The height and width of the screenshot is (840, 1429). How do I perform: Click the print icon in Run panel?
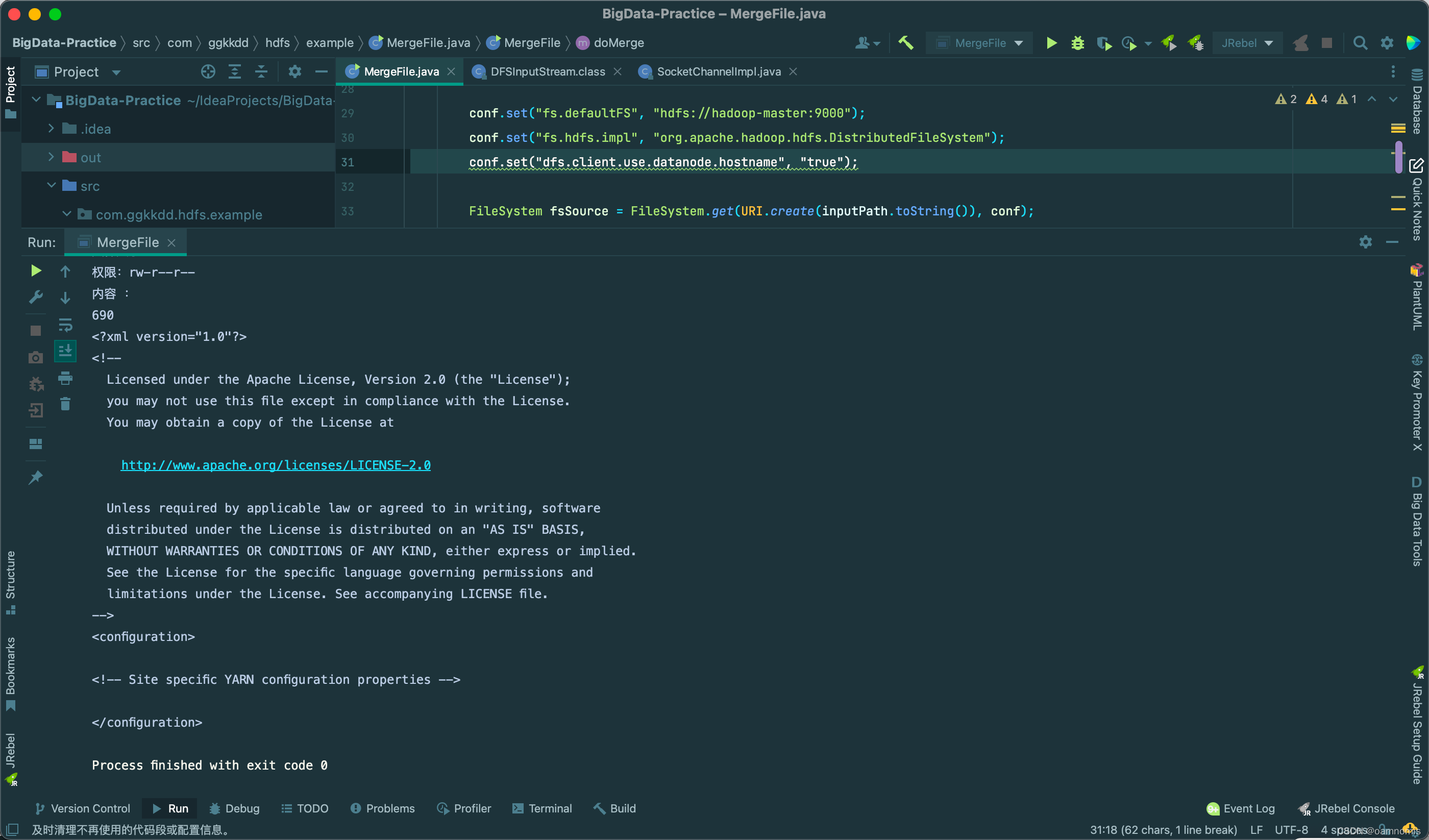tap(65, 378)
